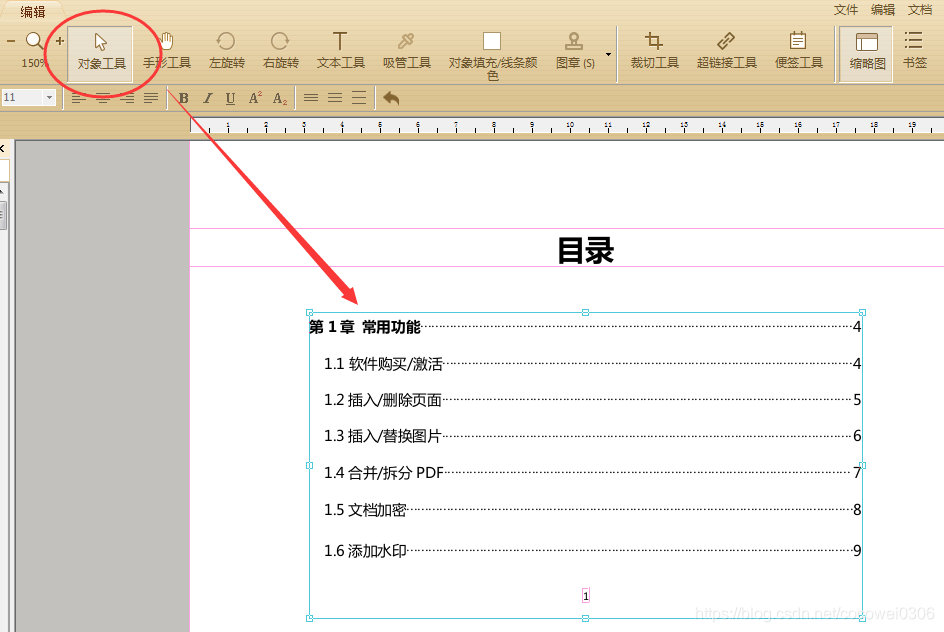
Task: Select the 对象工具 (Object Tool)
Action: click(100, 55)
